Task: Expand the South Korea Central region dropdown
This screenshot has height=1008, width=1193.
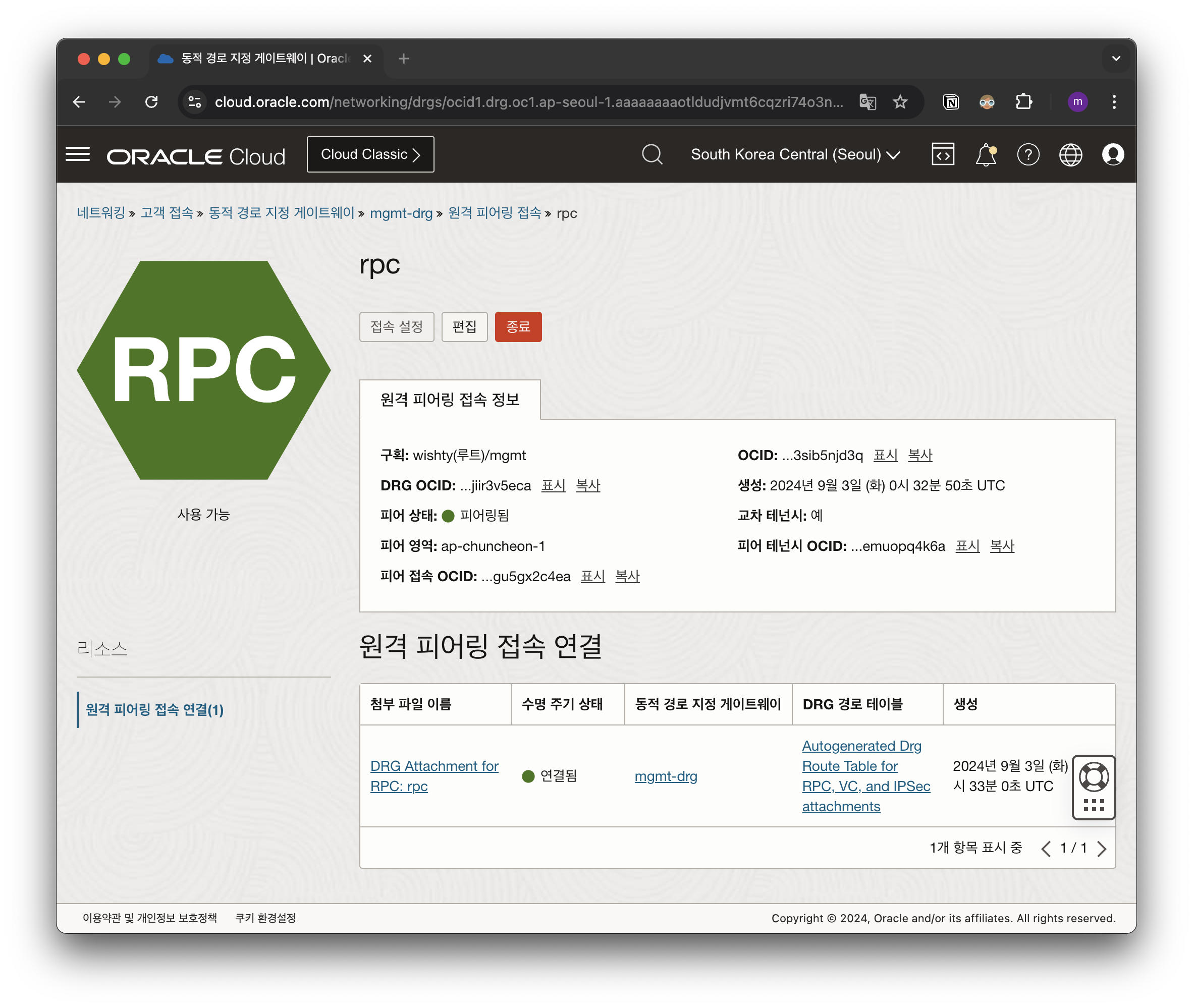Action: coord(795,154)
